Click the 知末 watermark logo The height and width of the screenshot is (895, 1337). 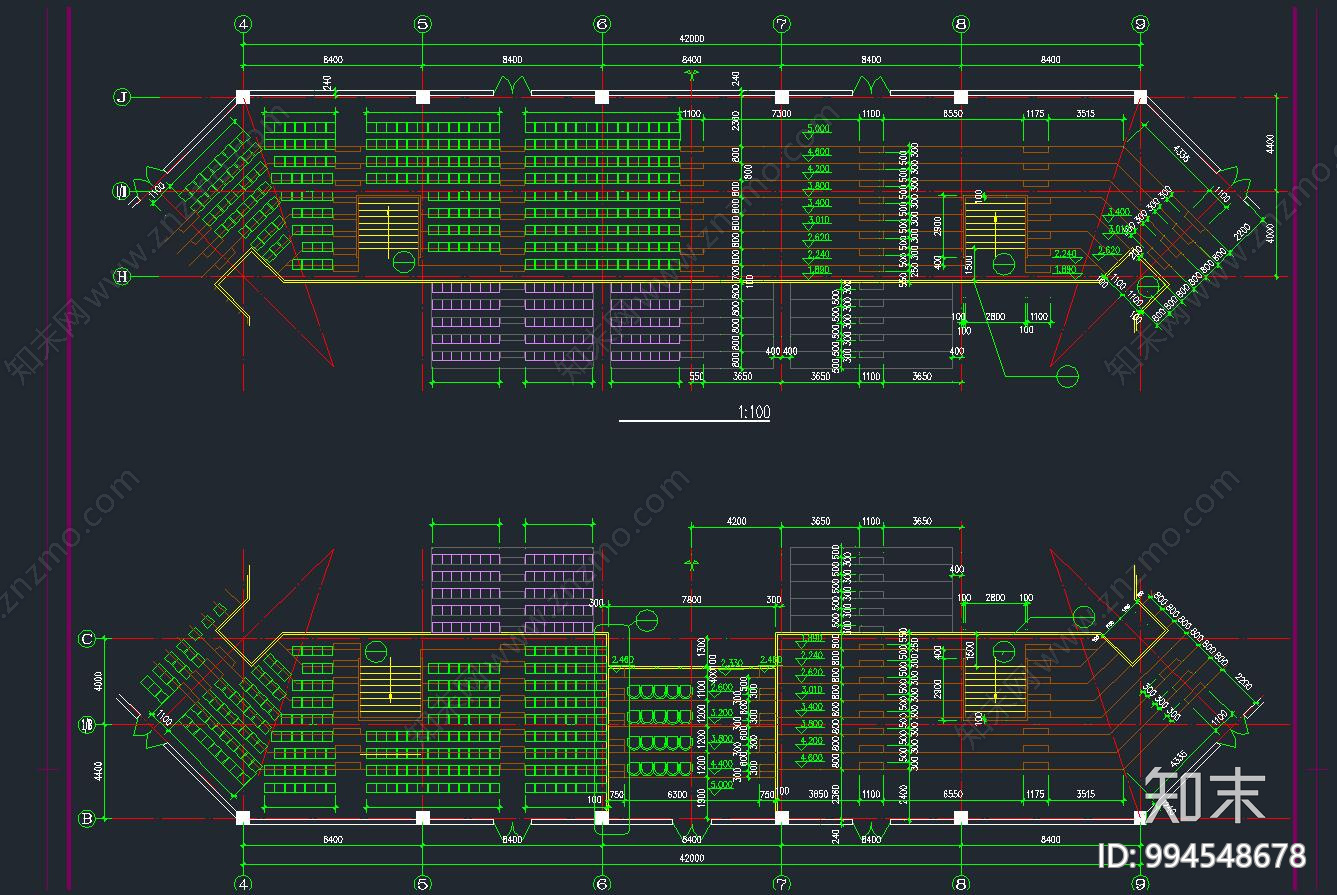[x=1204, y=796]
